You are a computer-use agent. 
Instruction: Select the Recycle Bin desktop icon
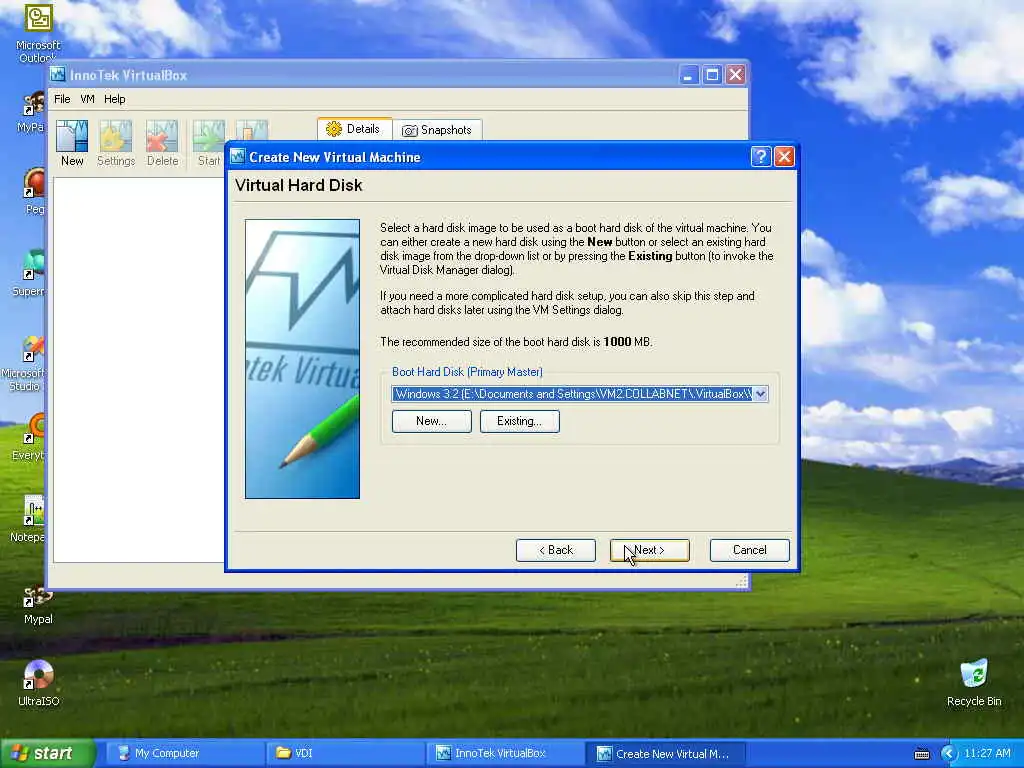click(x=974, y=683)
